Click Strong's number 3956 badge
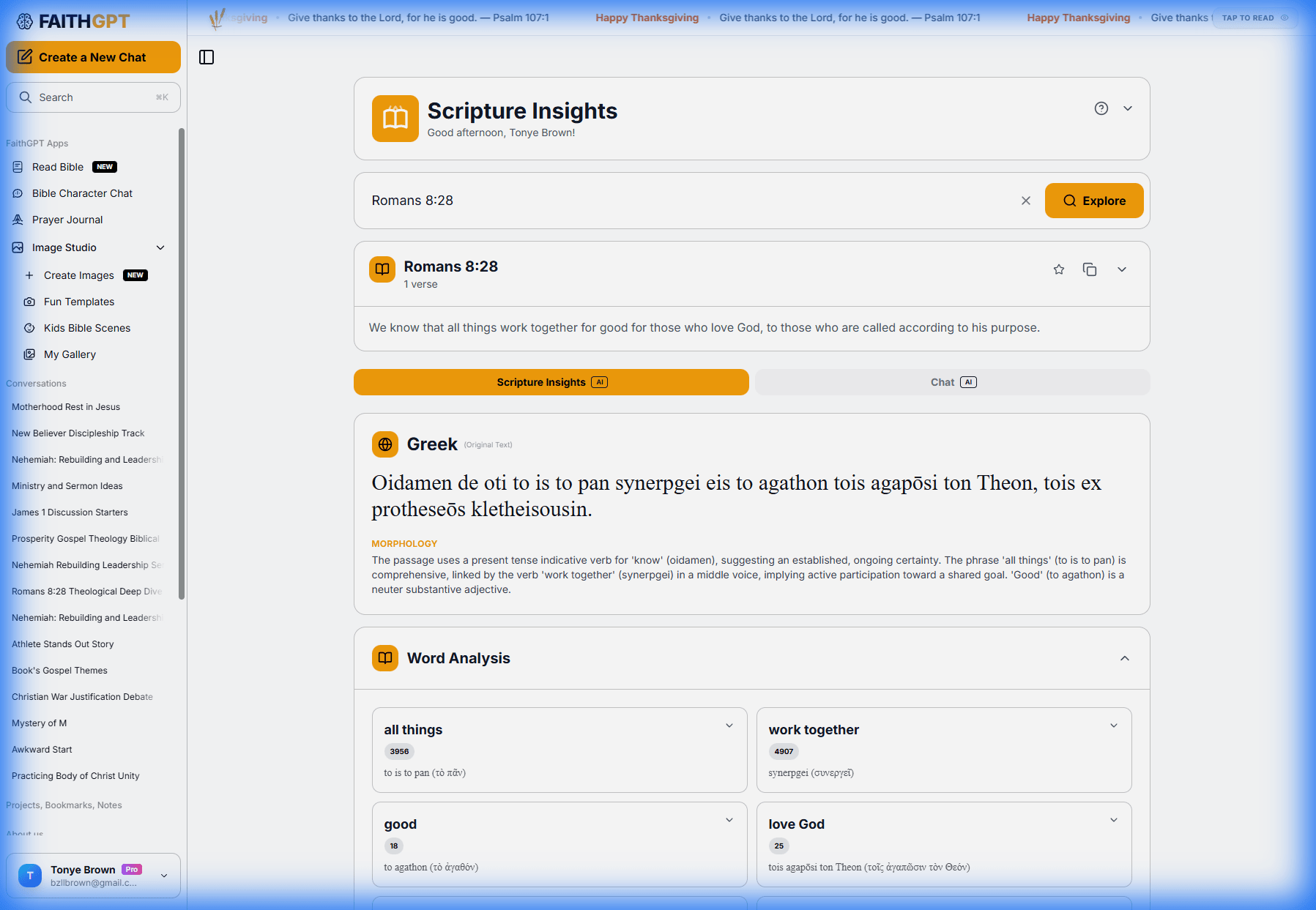The image size is (1316, 910). tap(399, 751)
